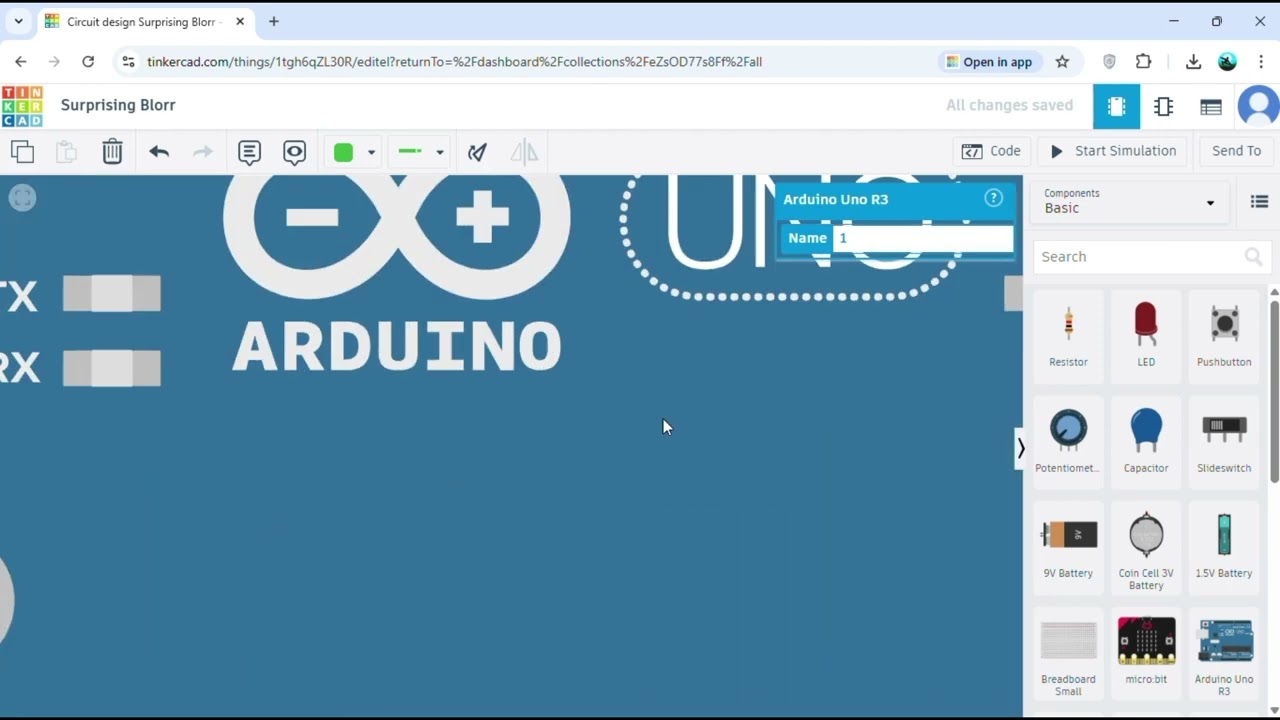Click the shield extension icon

click(1109, 62)
